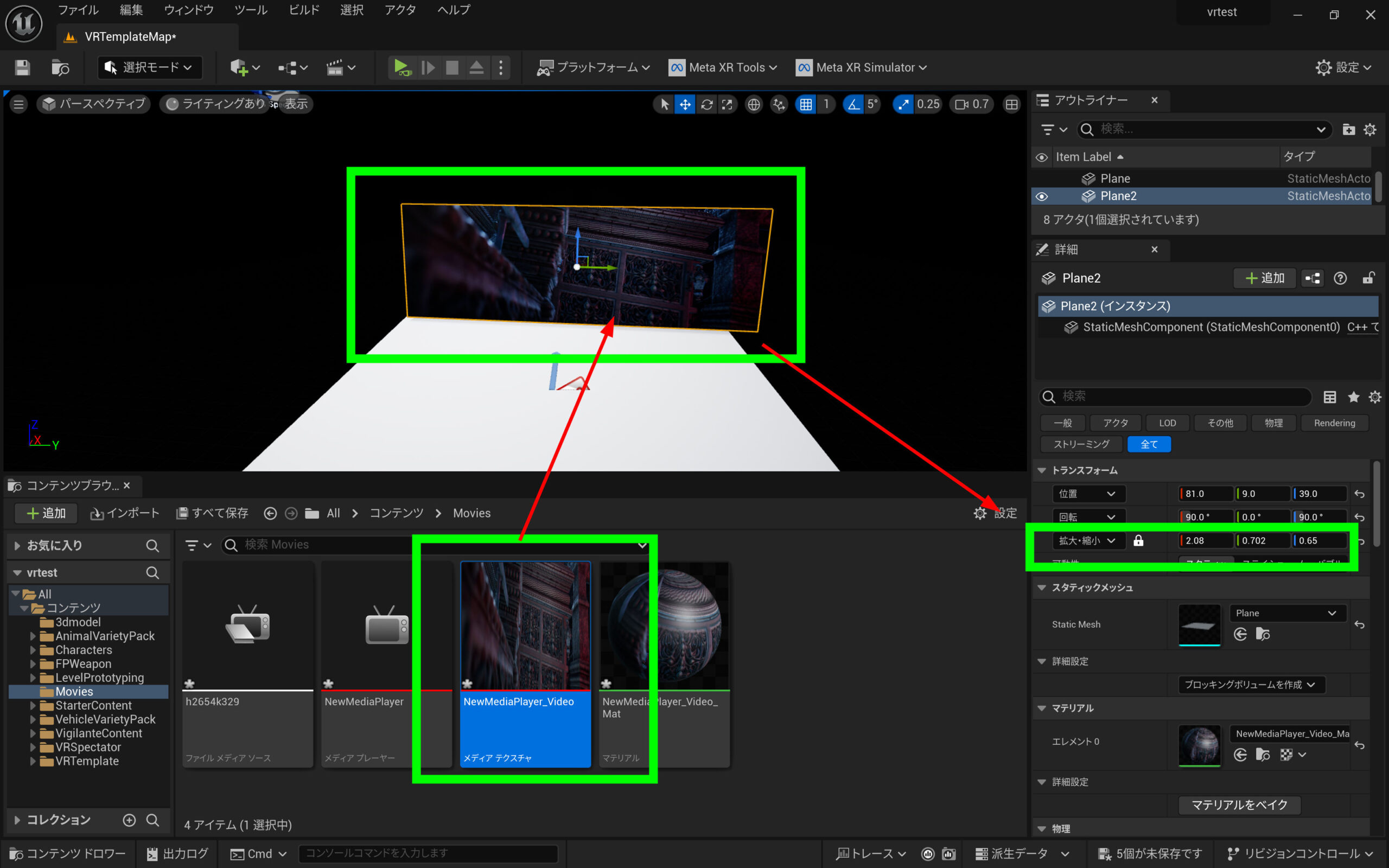Toggle grid snapping in viewport toolbar
Screen dimensions: 1389x868
[x=806, y=104]
